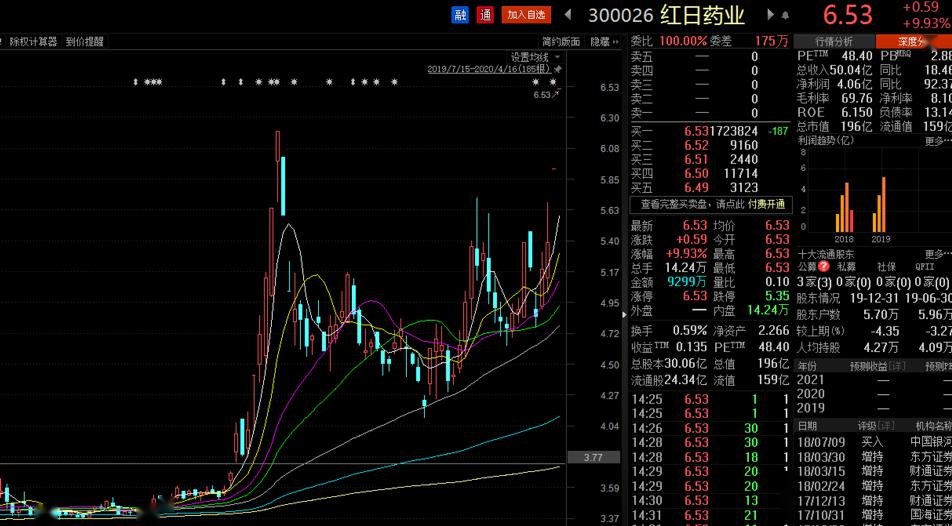Go to previous stock with left arrow

568,15
